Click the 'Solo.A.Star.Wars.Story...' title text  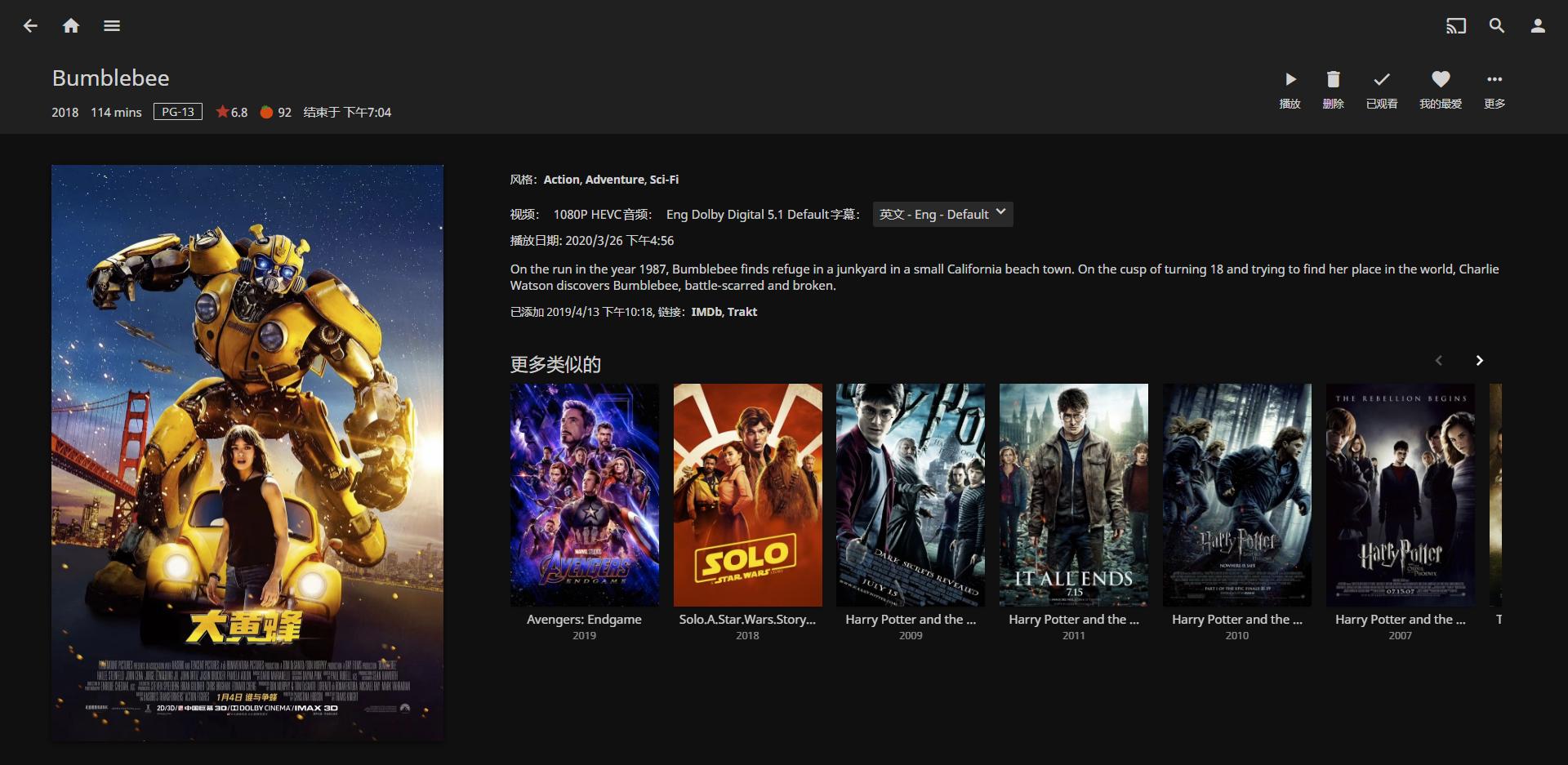[x=748, y=620]
